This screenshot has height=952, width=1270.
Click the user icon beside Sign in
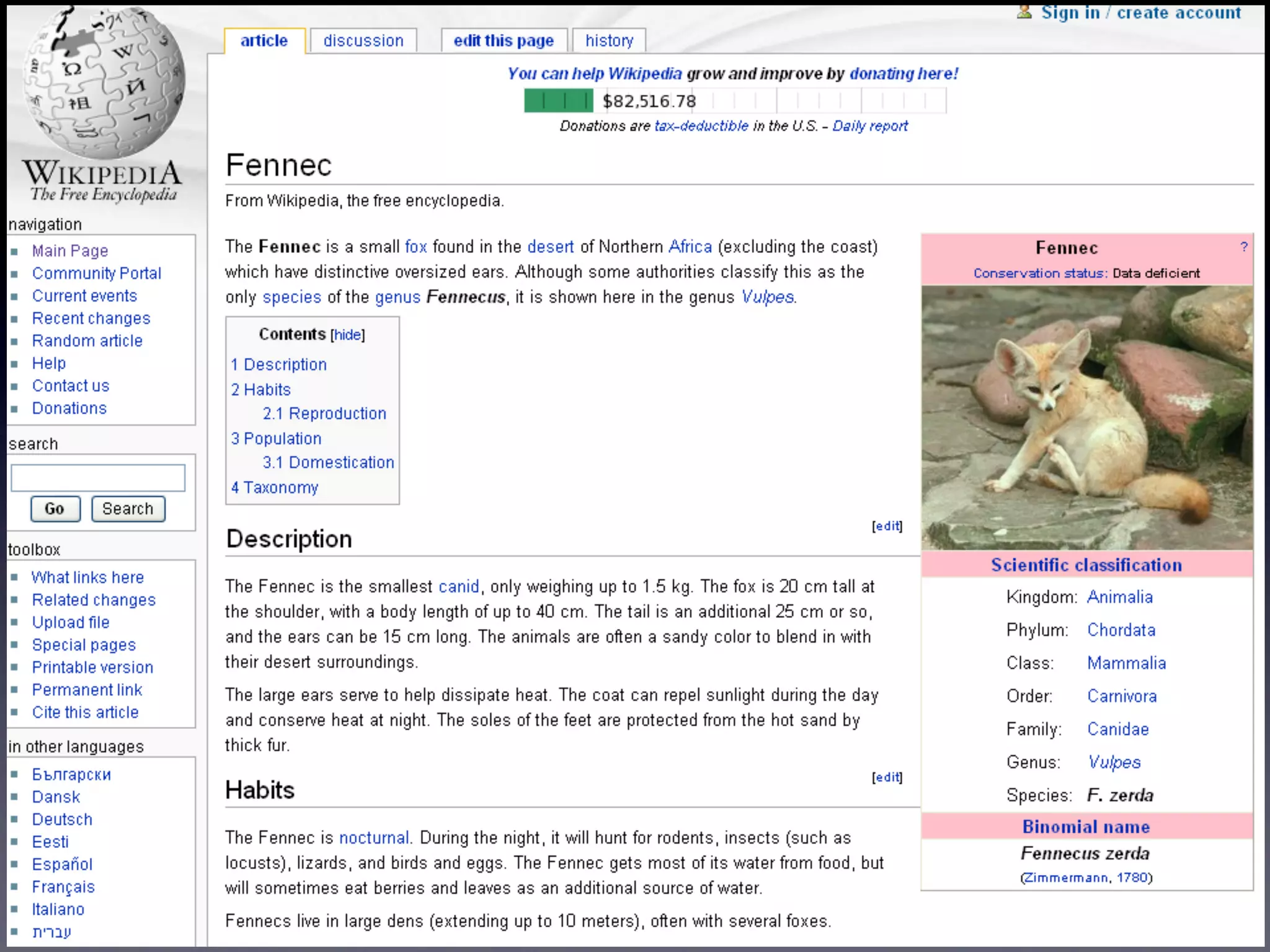(x=1024, y=12)
